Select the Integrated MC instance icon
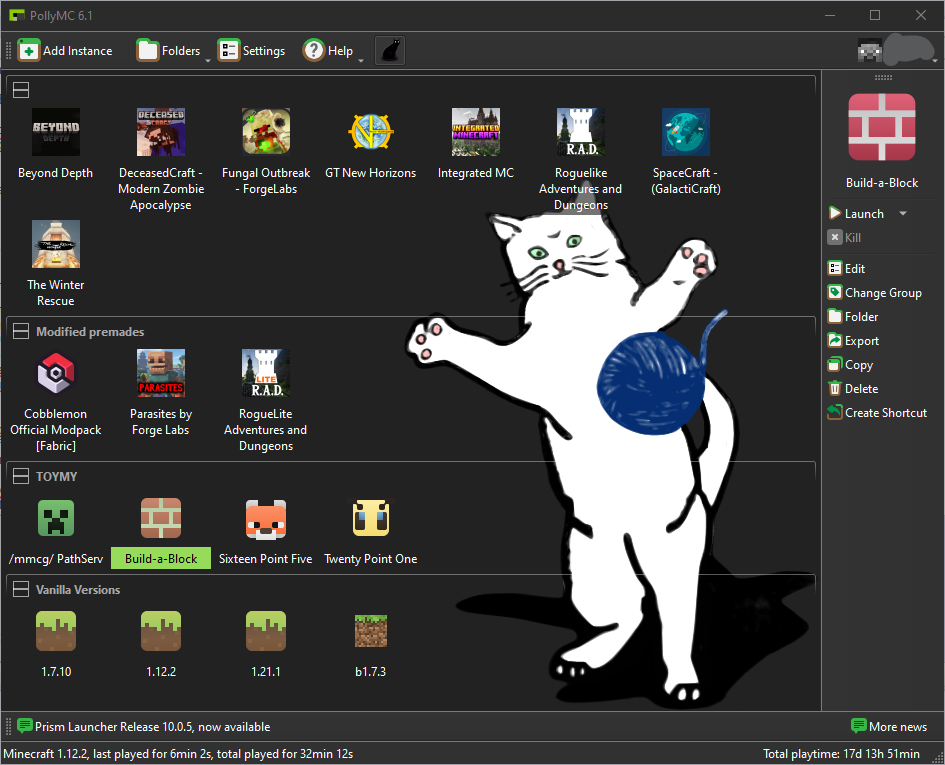Image resolution: width=945 pixels, height=765 pixels. [476, 132]
